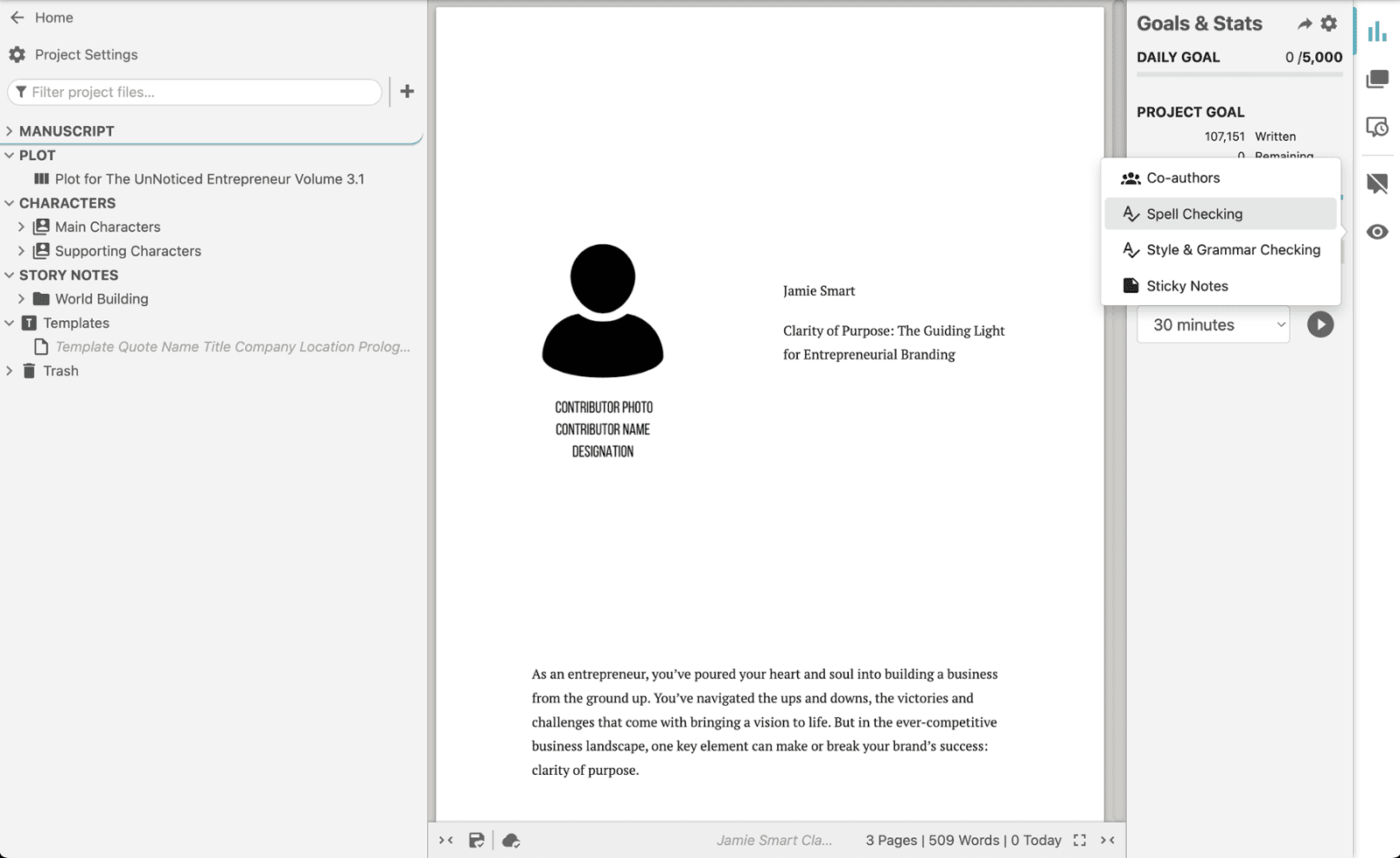This screenshot has height=858, width=1400.
Task: Expand the Main Characters folder
Action: pos(22,227)
